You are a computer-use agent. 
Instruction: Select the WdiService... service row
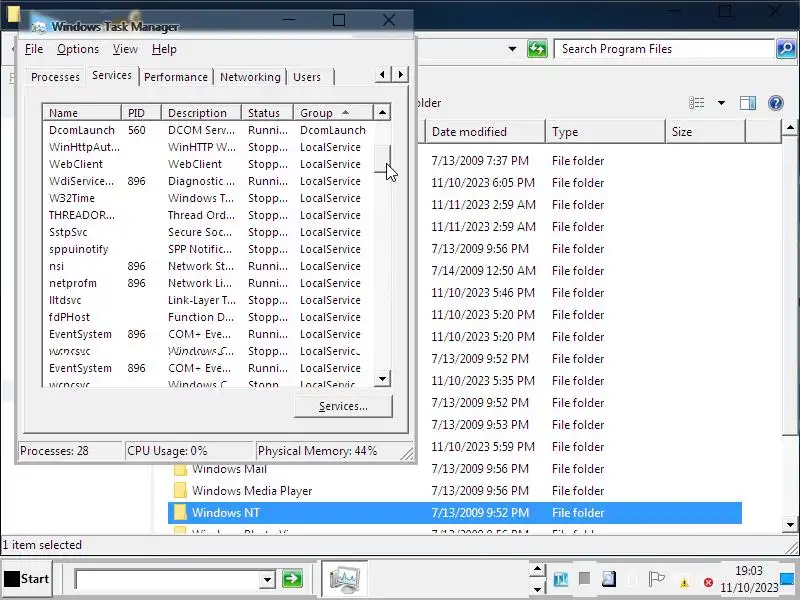[208, 181]
